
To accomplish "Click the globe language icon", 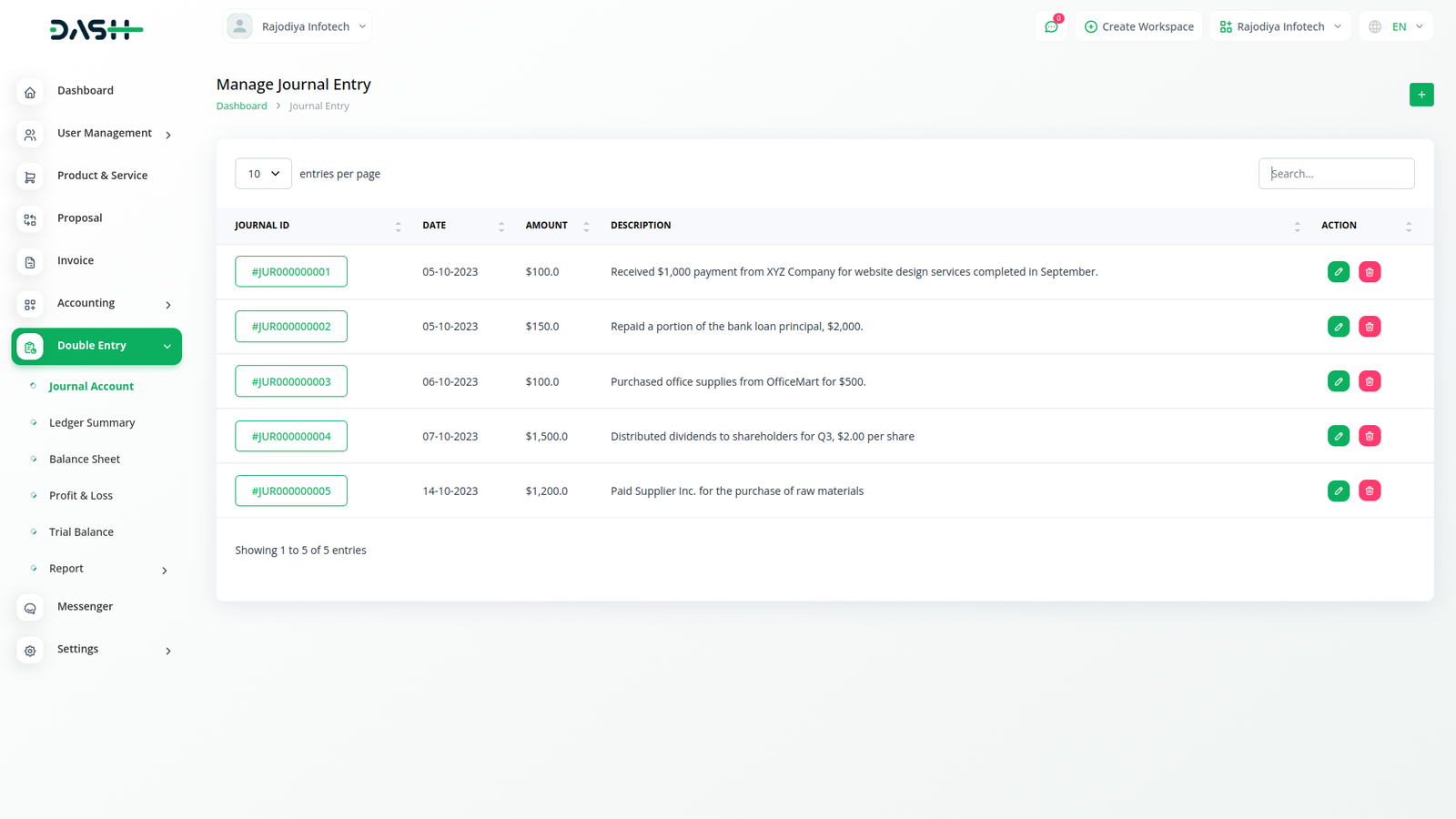I will click(1375, 27).
